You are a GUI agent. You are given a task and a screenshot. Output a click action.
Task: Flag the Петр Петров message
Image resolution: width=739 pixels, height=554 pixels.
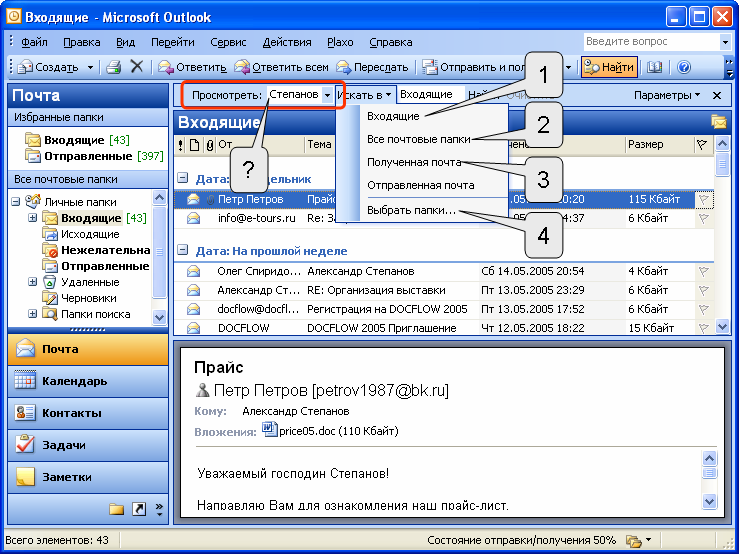point(703,199)
